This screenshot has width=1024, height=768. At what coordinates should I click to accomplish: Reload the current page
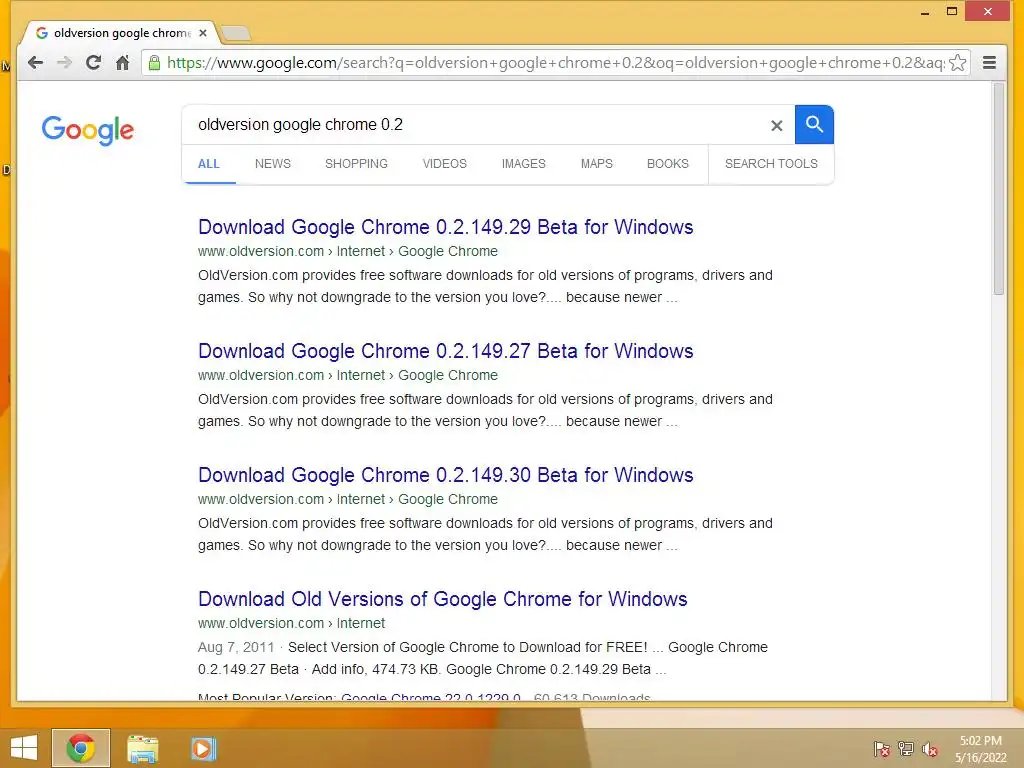pos(93,63)
